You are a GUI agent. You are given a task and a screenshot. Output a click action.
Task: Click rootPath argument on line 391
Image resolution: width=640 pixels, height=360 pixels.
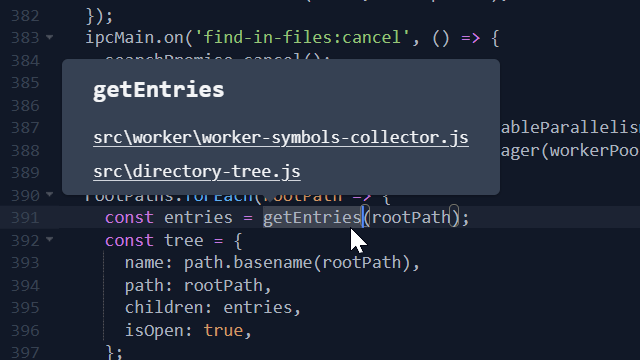(411, 217)
